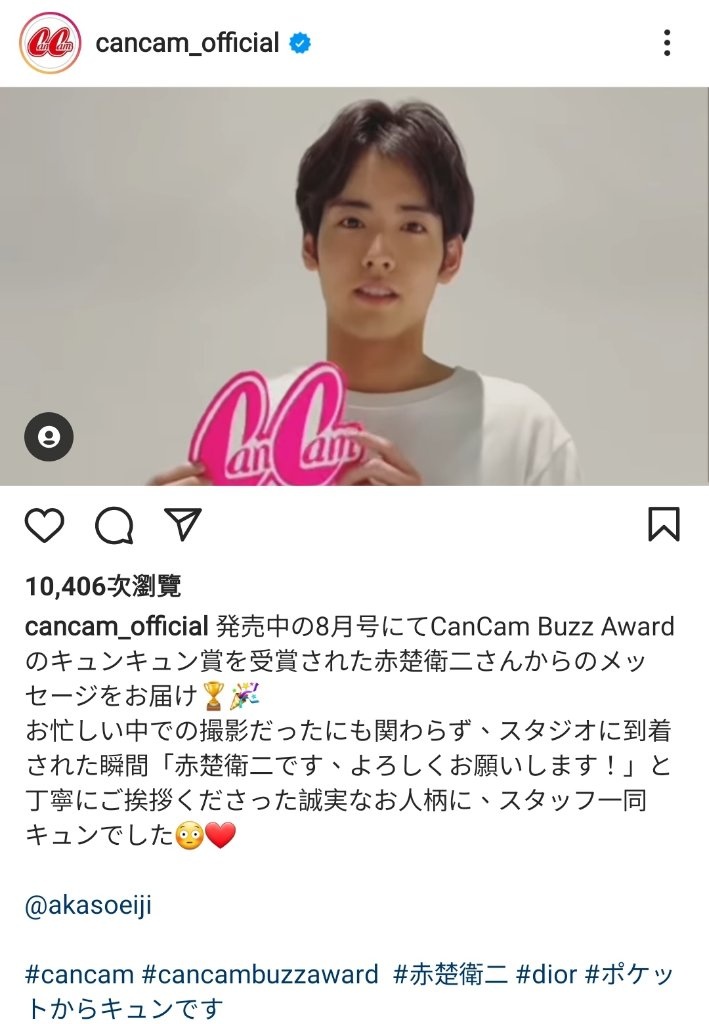Save post with the bookmark icon
Screen dimensions: 709x1024
pyautogui.click(x=663, y=524)
